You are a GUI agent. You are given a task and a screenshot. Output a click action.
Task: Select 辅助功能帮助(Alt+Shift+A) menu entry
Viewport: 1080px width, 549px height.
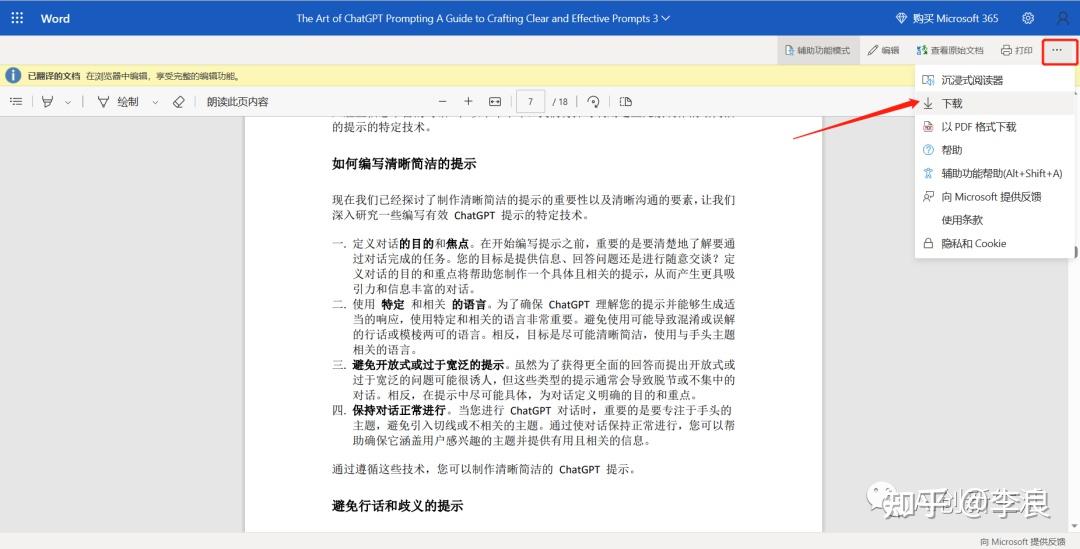point(995,174)
